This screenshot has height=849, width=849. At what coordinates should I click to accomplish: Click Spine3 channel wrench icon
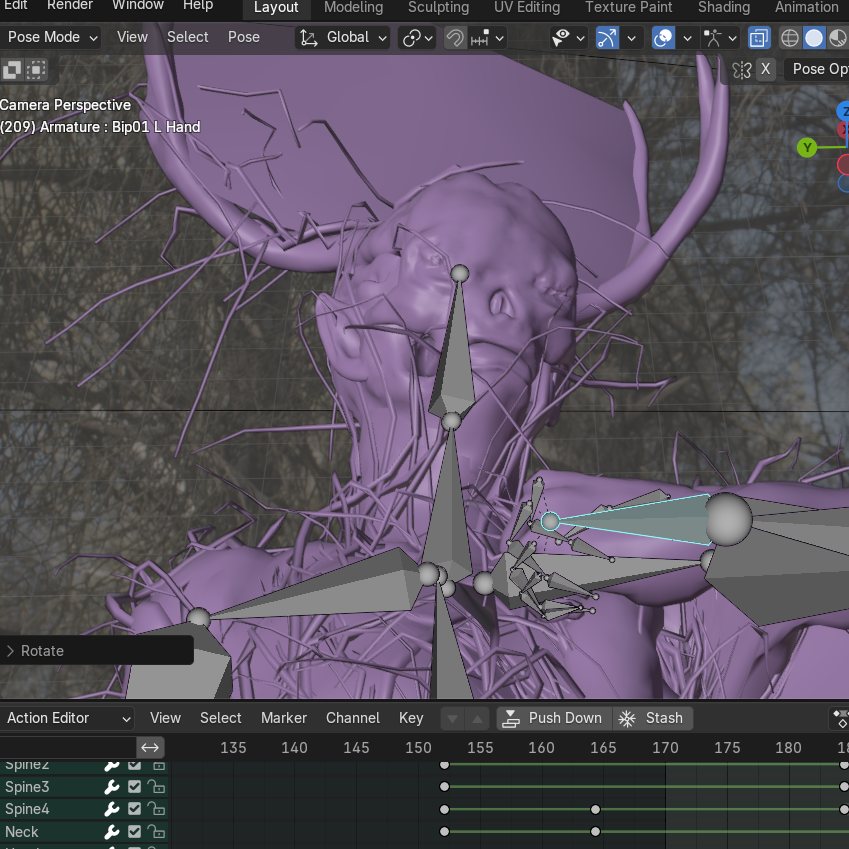tap(112, 787)
